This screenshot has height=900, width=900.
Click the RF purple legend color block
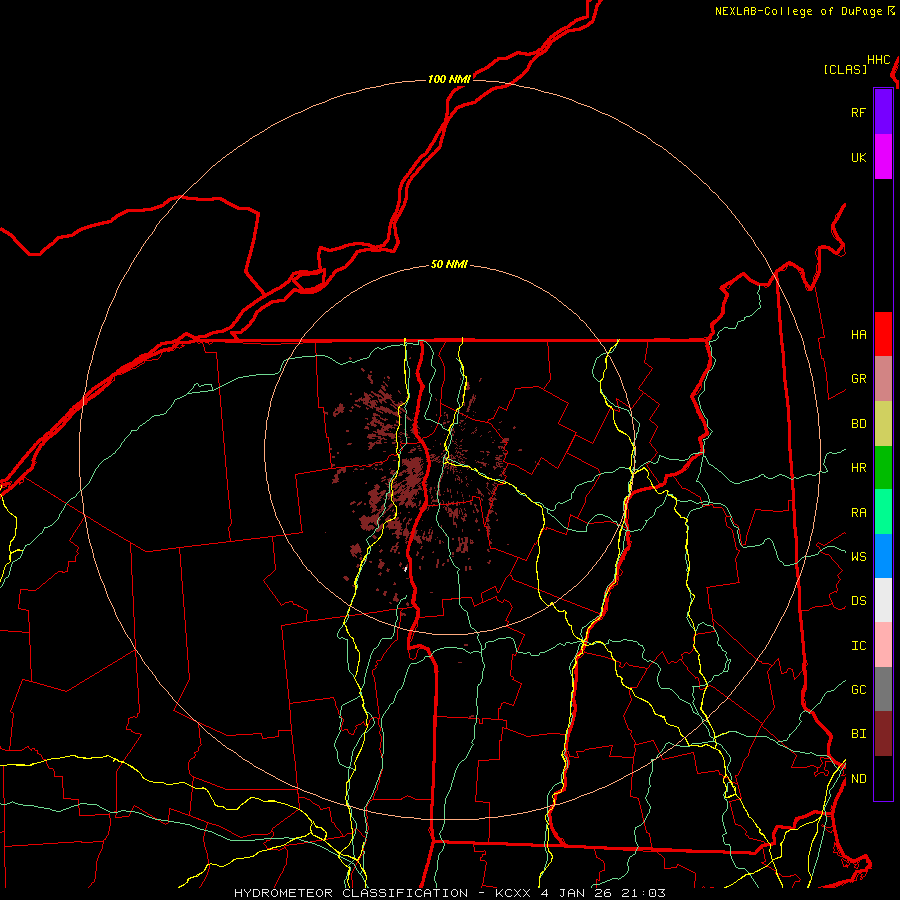883,112
